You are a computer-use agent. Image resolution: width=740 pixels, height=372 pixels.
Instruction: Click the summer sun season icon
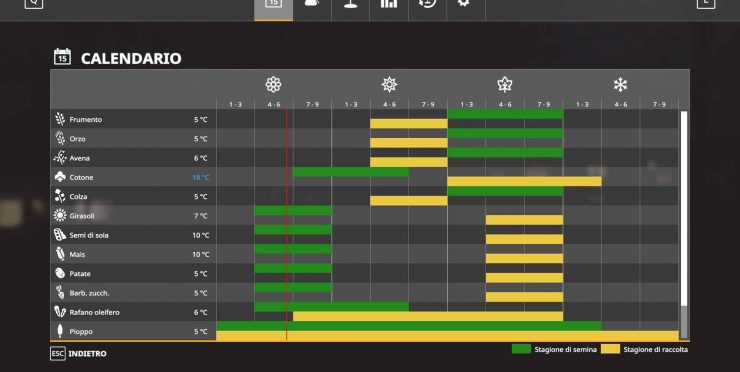point(389,85)
